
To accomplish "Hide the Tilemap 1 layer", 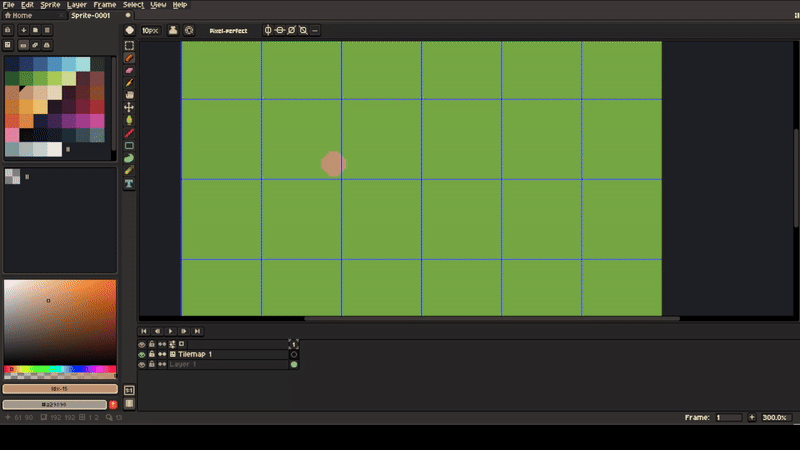I will tap(142, 354).
